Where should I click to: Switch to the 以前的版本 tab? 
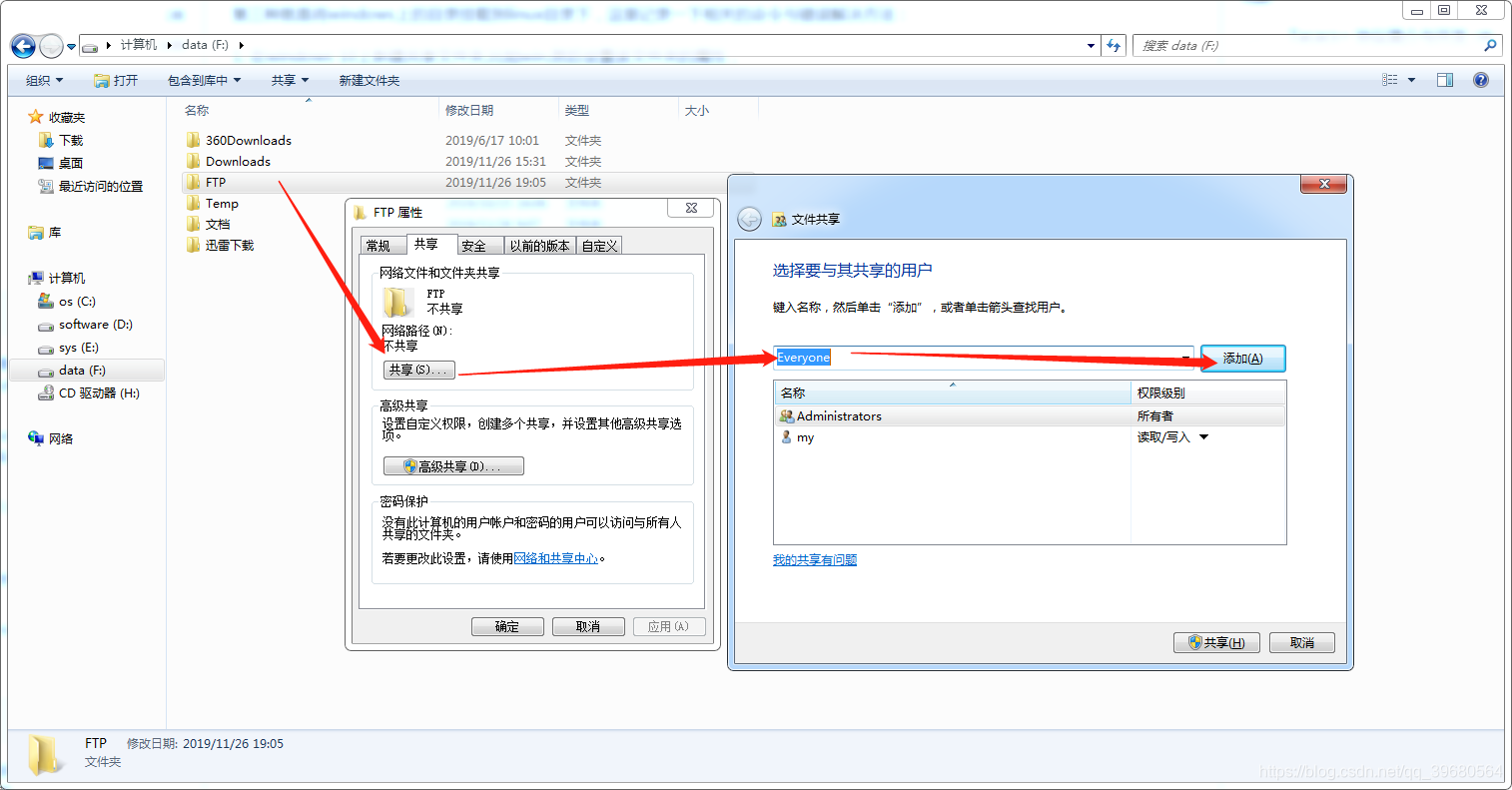point(539,246)
